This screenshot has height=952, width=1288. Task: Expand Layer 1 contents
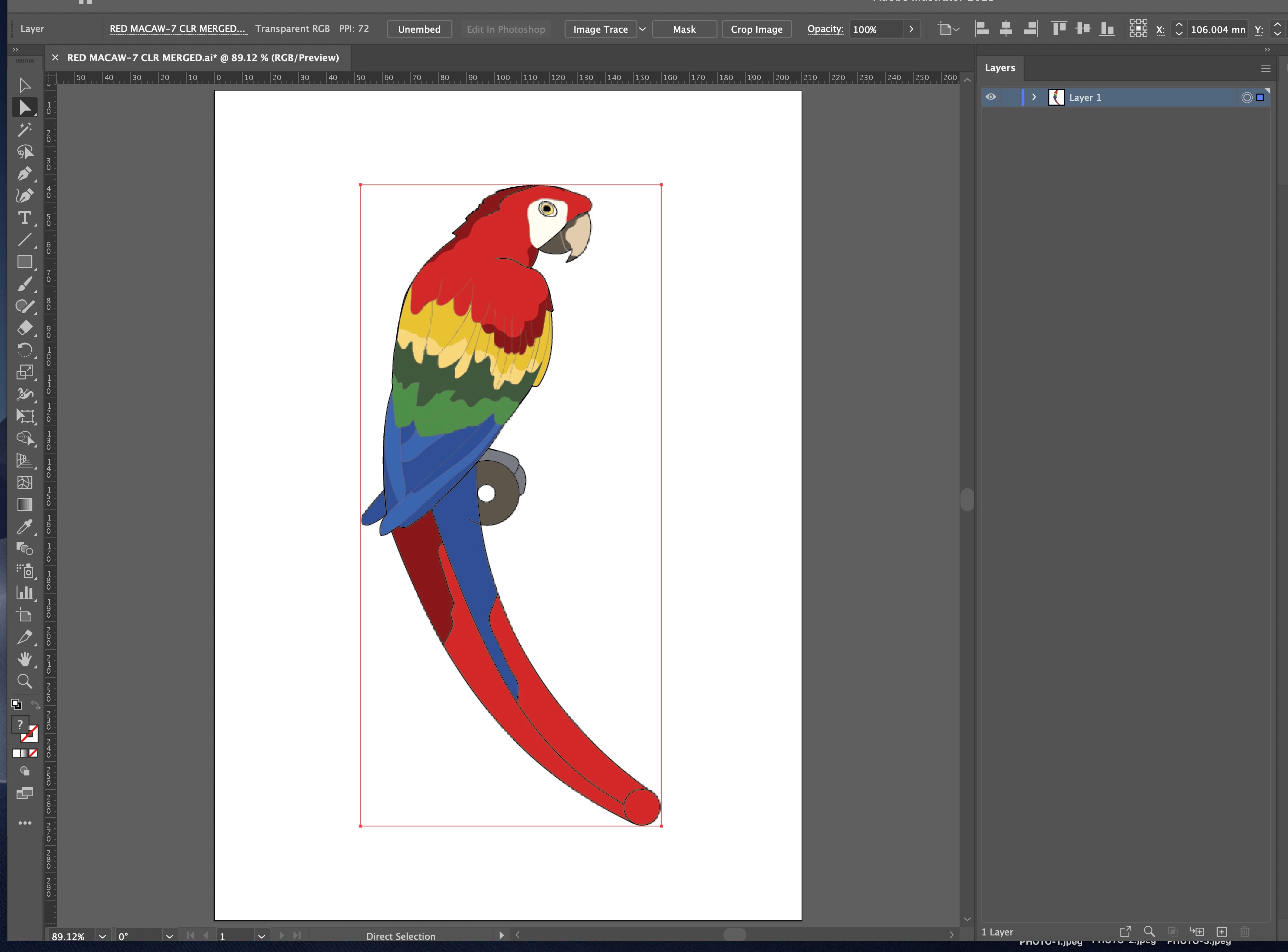pos(1034,98)
